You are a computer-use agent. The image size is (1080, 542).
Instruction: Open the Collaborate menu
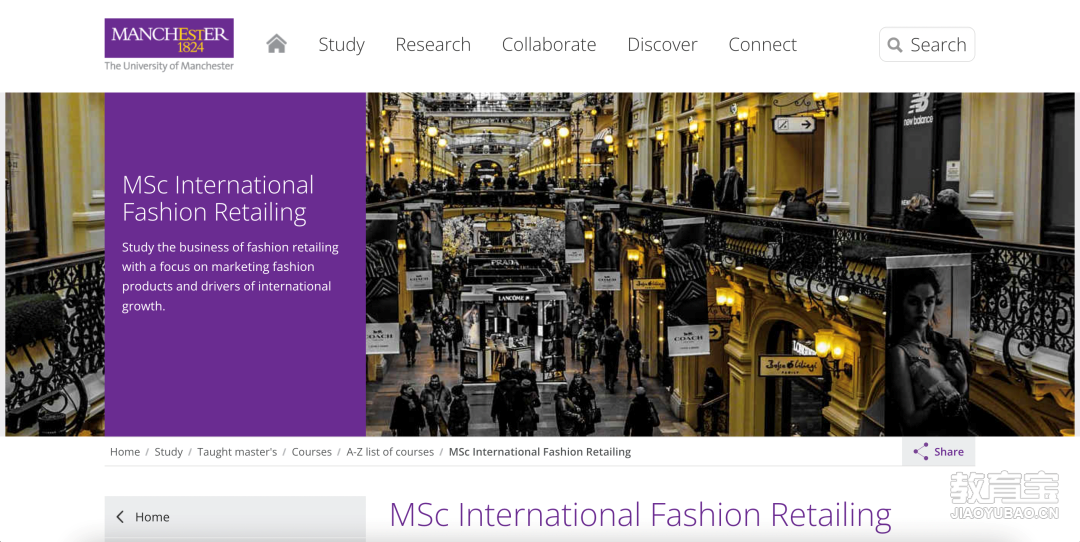pos(549,44)
